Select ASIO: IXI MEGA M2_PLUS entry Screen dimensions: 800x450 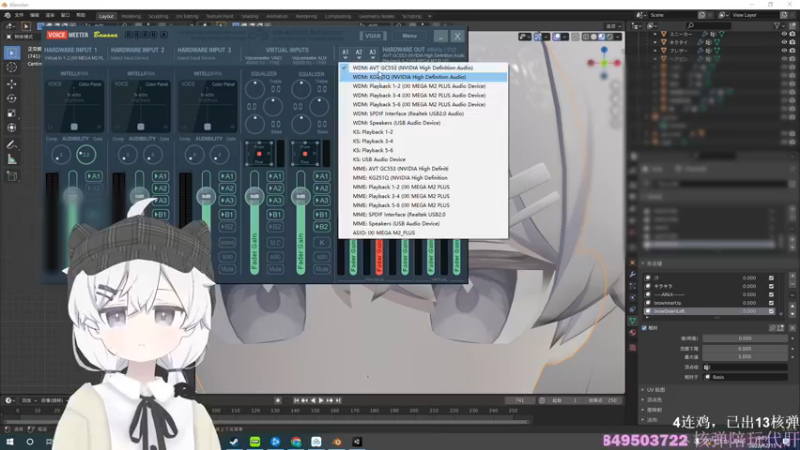tap(423, 233)
